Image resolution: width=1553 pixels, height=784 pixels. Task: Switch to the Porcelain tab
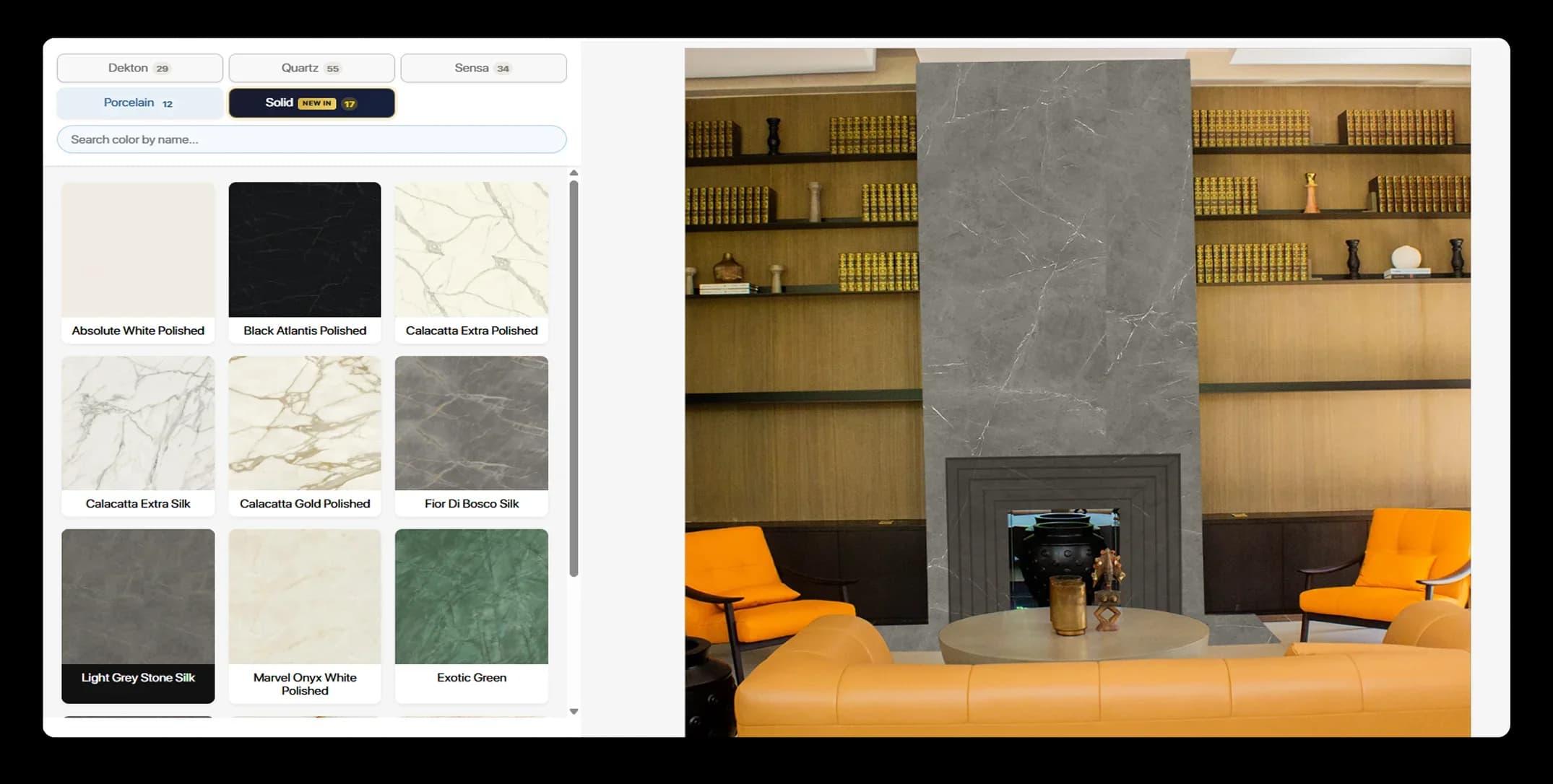[x=139, y=103]
